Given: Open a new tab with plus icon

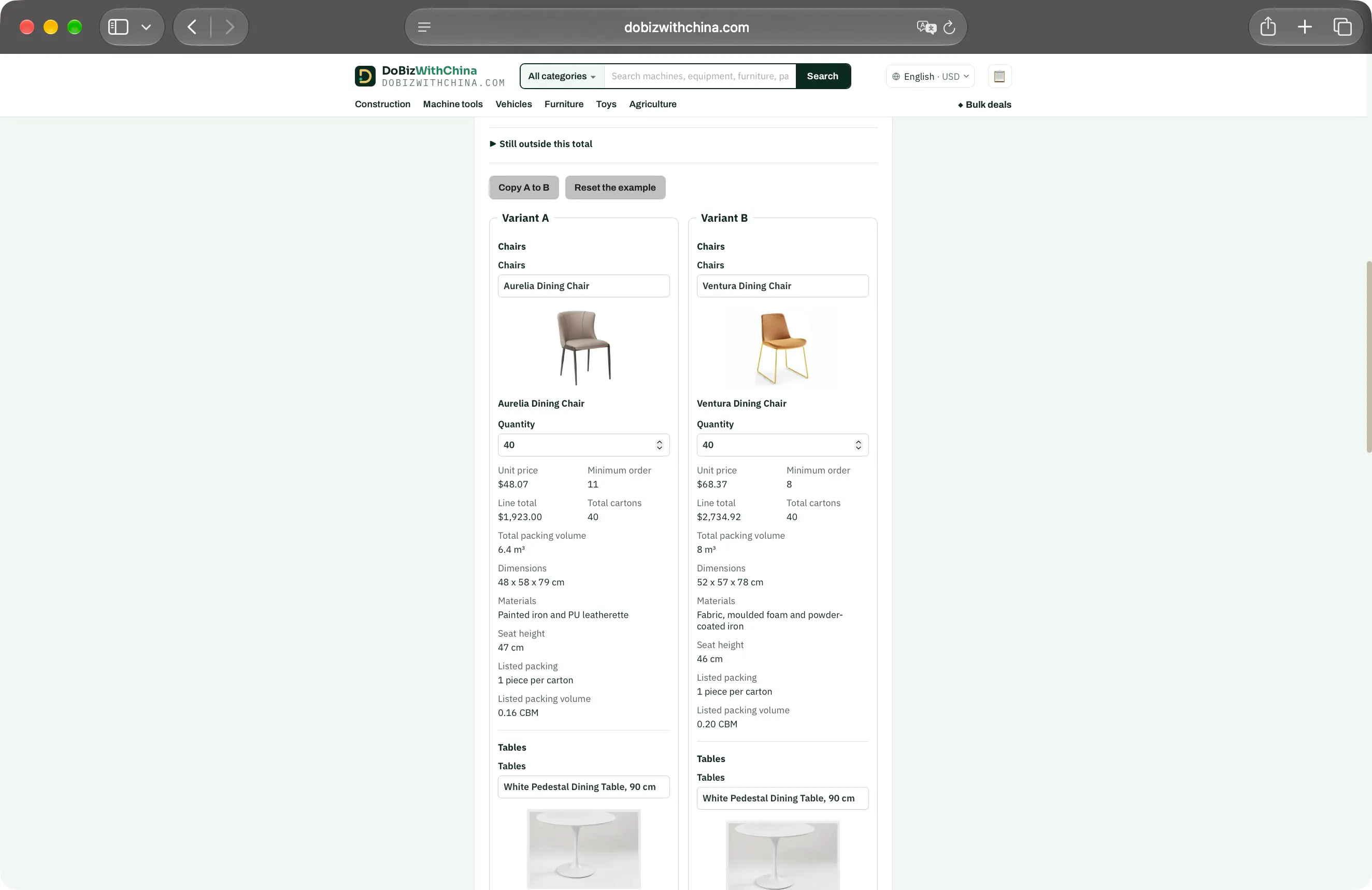Looking at the screenshot, I should pos(1305,26).
